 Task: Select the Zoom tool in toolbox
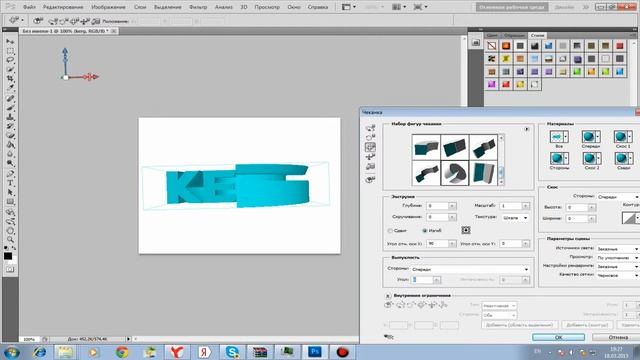point(10,240)
